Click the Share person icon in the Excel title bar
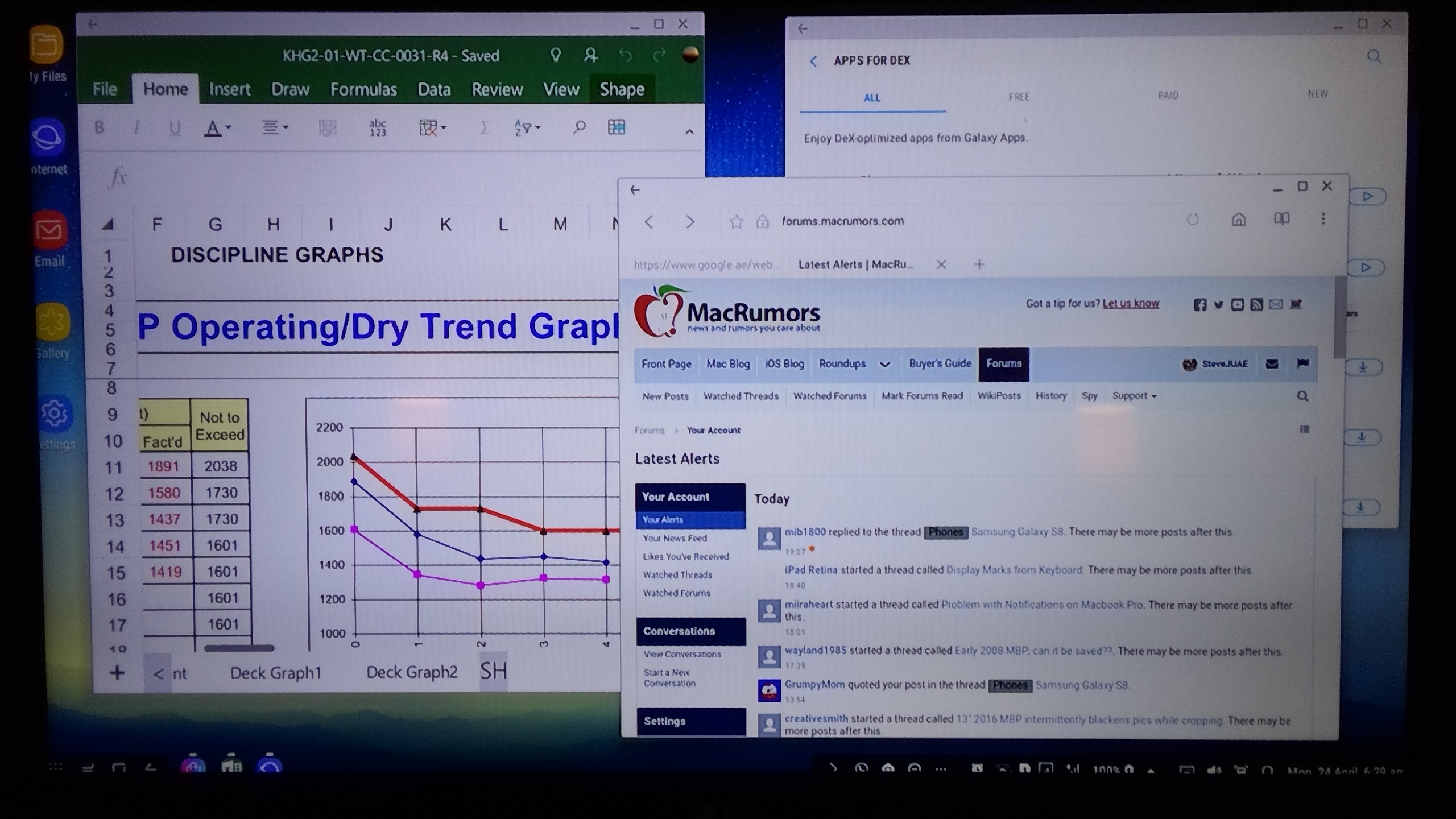This screenshot has height=819, width=1456. click(x=591, y=55)
